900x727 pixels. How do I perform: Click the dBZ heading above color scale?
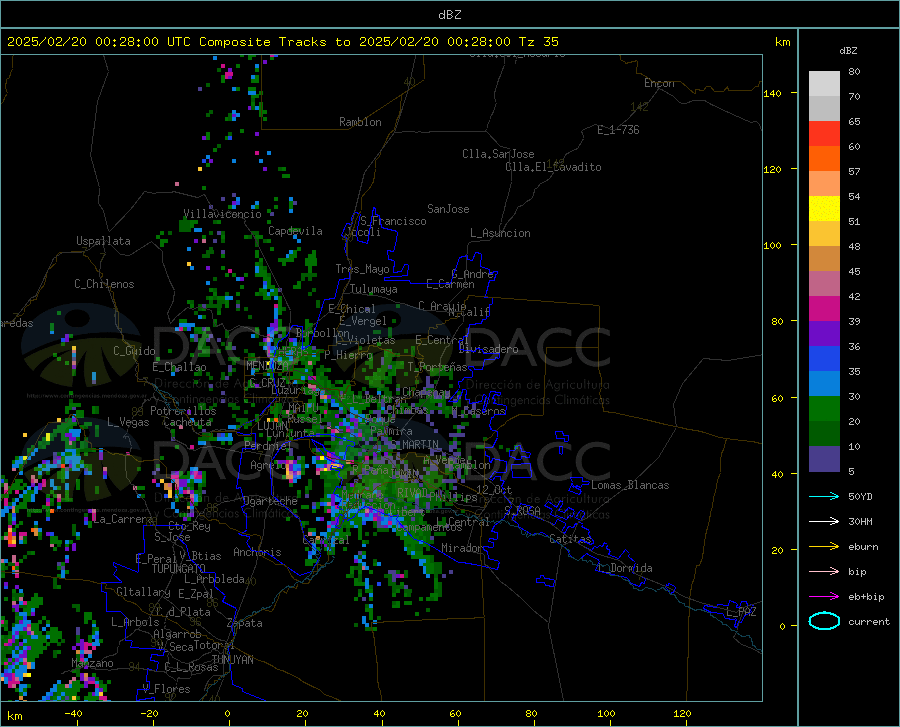[848, 50]
